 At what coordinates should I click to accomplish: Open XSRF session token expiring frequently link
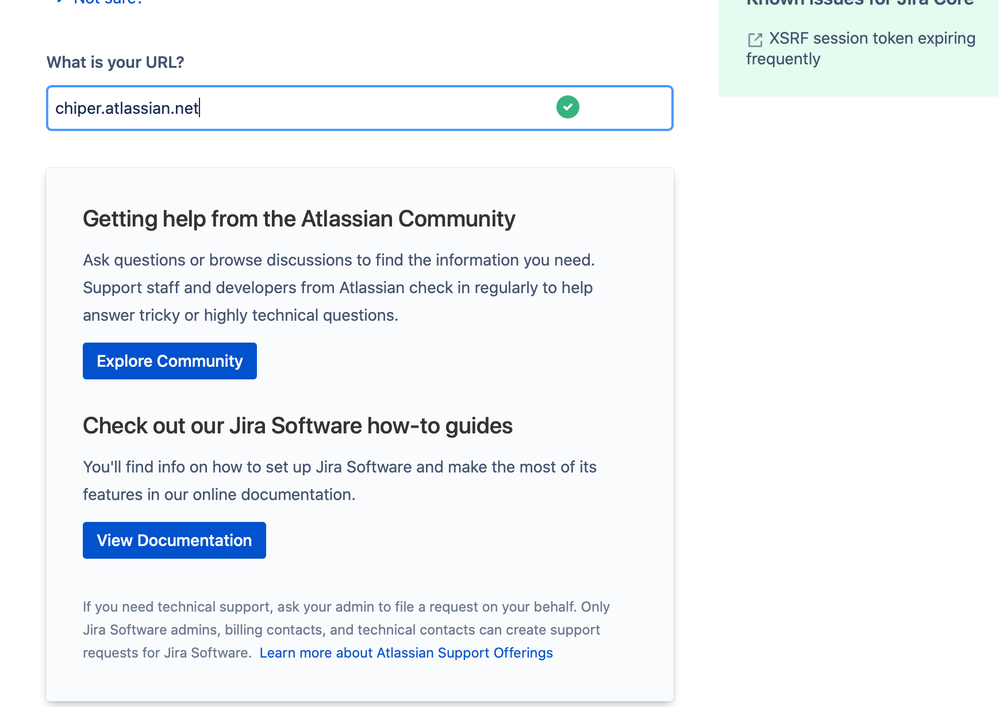click(x=861, y=48)
